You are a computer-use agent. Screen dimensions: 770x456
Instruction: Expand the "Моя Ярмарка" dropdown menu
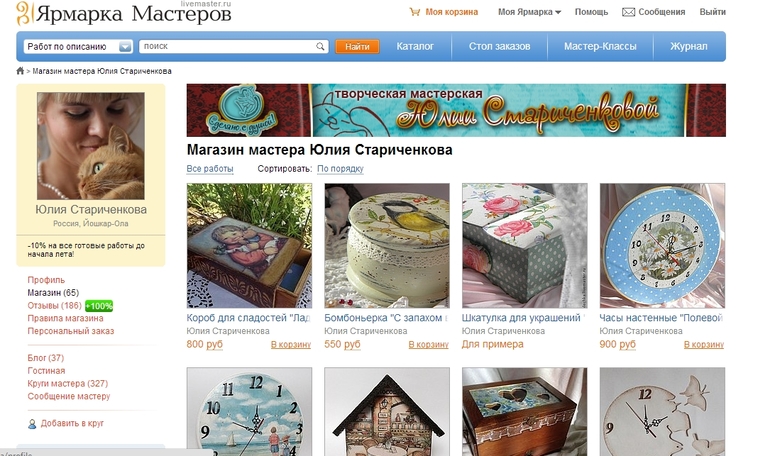(x=529, y=12)
